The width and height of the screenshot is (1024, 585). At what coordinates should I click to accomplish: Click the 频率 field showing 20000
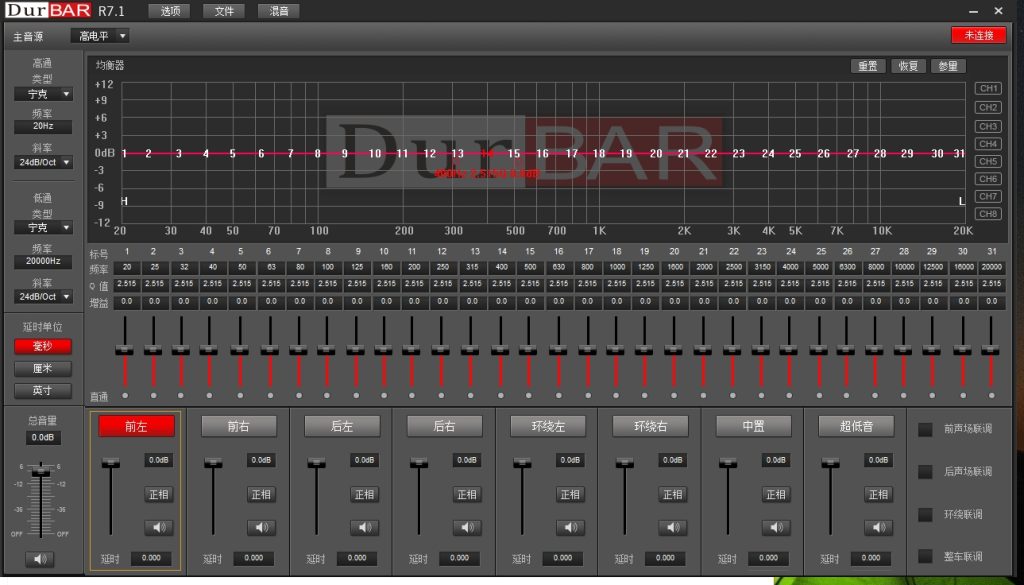(x=991, y=267)
